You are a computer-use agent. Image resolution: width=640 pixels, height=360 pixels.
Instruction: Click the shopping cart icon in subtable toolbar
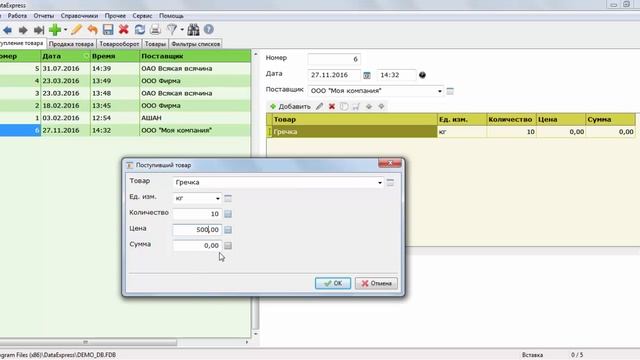click(356, 107)
